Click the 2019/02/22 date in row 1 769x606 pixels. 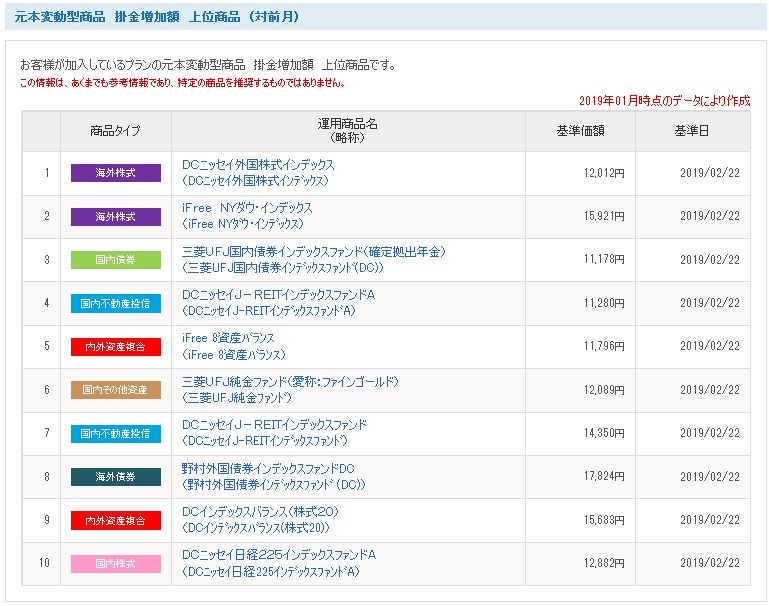pyautogui.click(x=710, y=173)
